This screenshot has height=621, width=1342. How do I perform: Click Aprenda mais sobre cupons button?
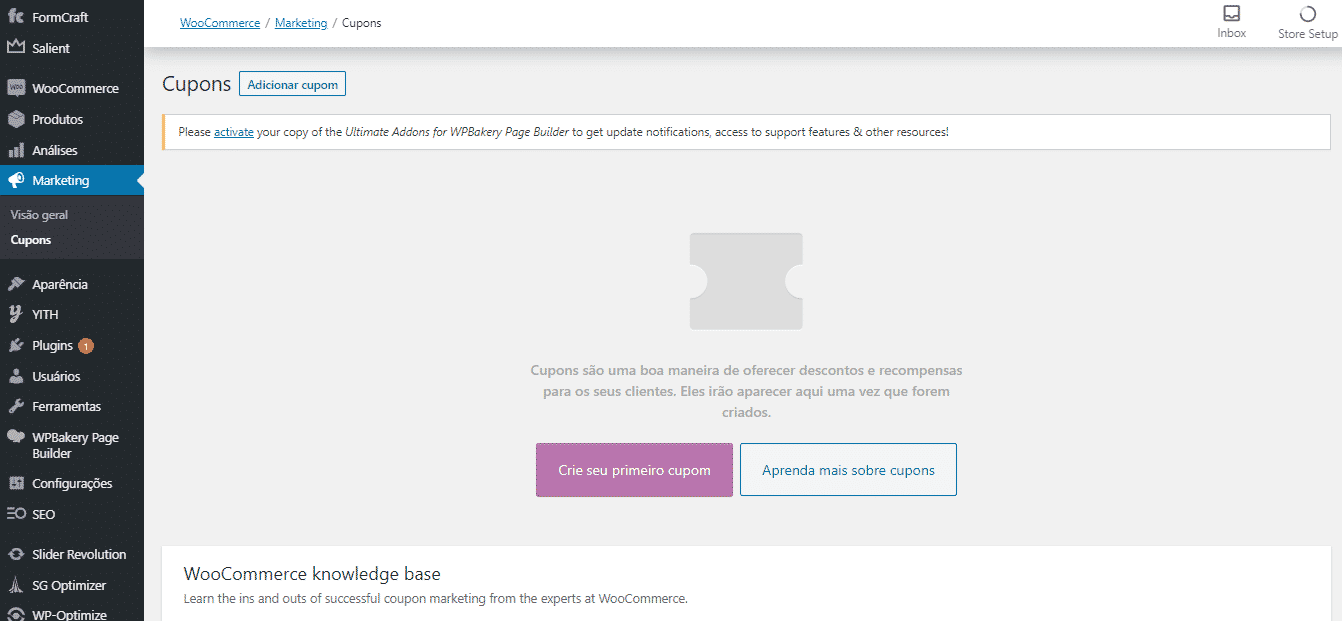(x=848, y=470)
